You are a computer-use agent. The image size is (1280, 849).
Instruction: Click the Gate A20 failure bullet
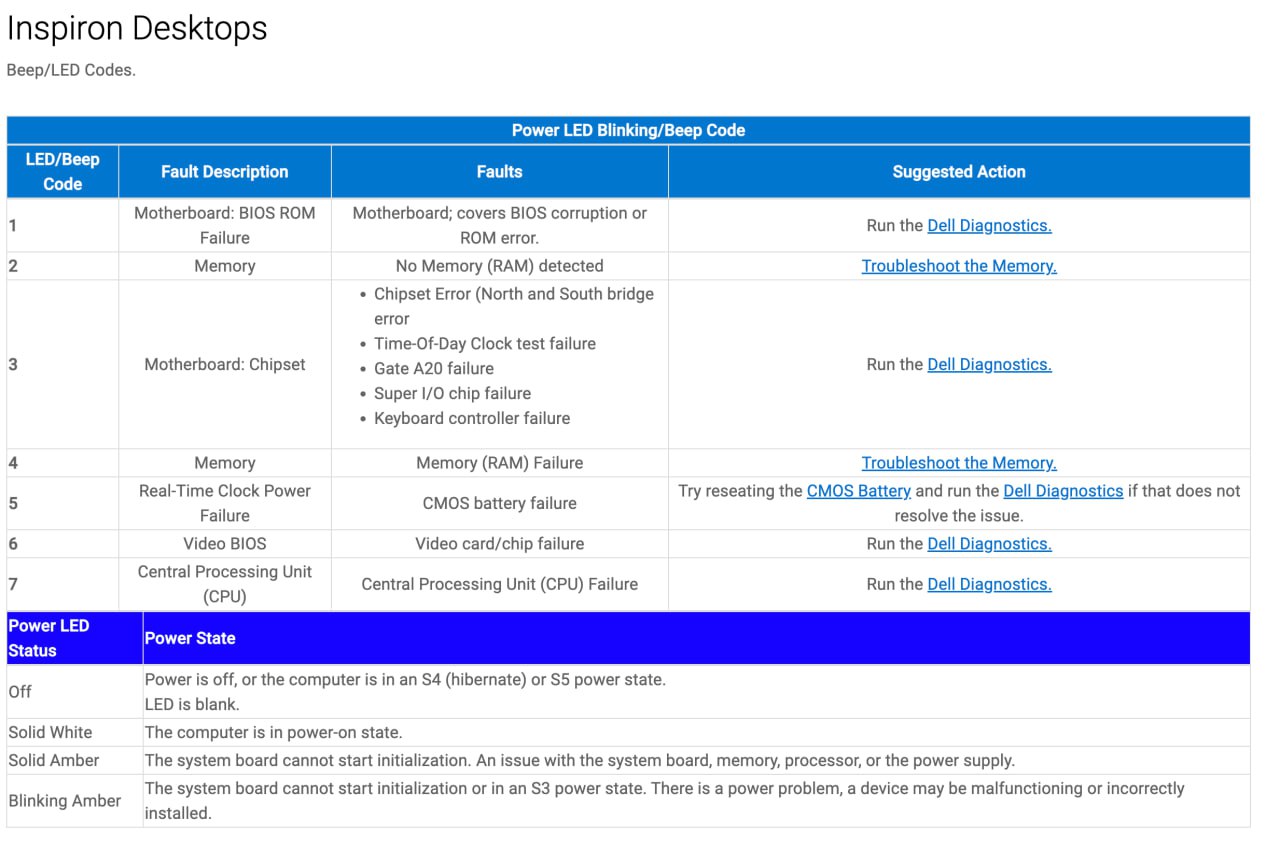pyautogui.click(x=434, y=368)
